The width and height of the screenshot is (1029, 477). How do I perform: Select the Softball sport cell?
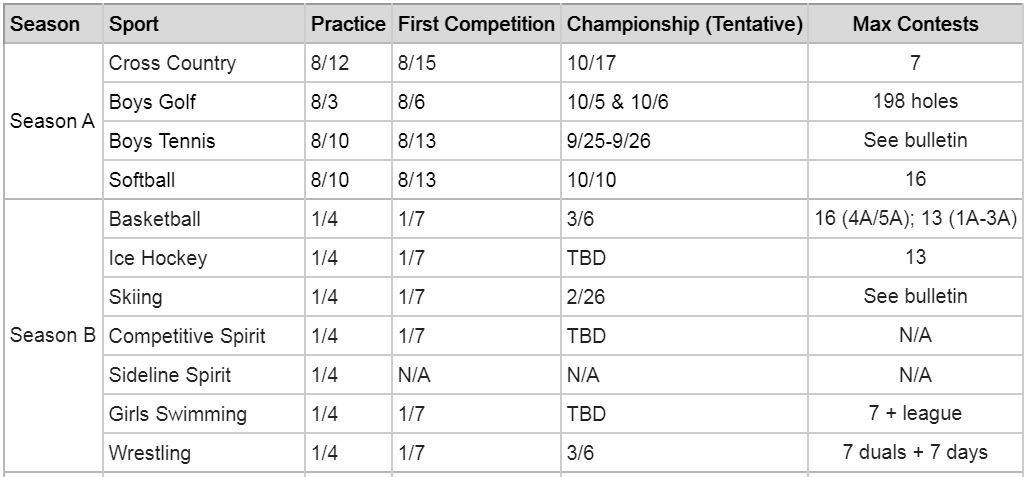pyautogui.click(x=141, y=180)
